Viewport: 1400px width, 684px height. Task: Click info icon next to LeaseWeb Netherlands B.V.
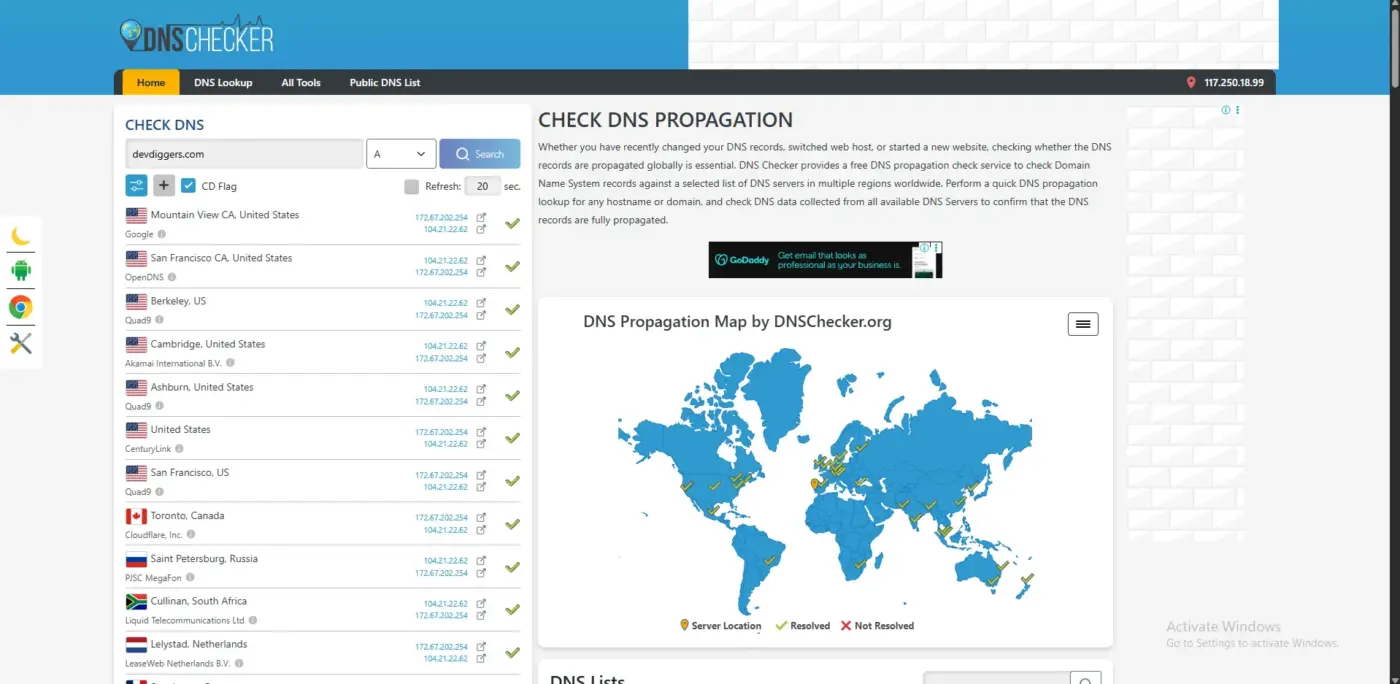tap(239, 663)
